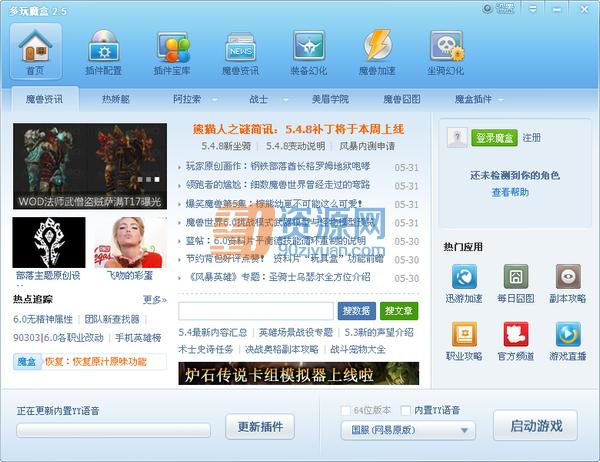Viewport: 600px width, 462px height.
Task: Open 插件配置 plugin configuration icon
Action: [x=104, y=51]
